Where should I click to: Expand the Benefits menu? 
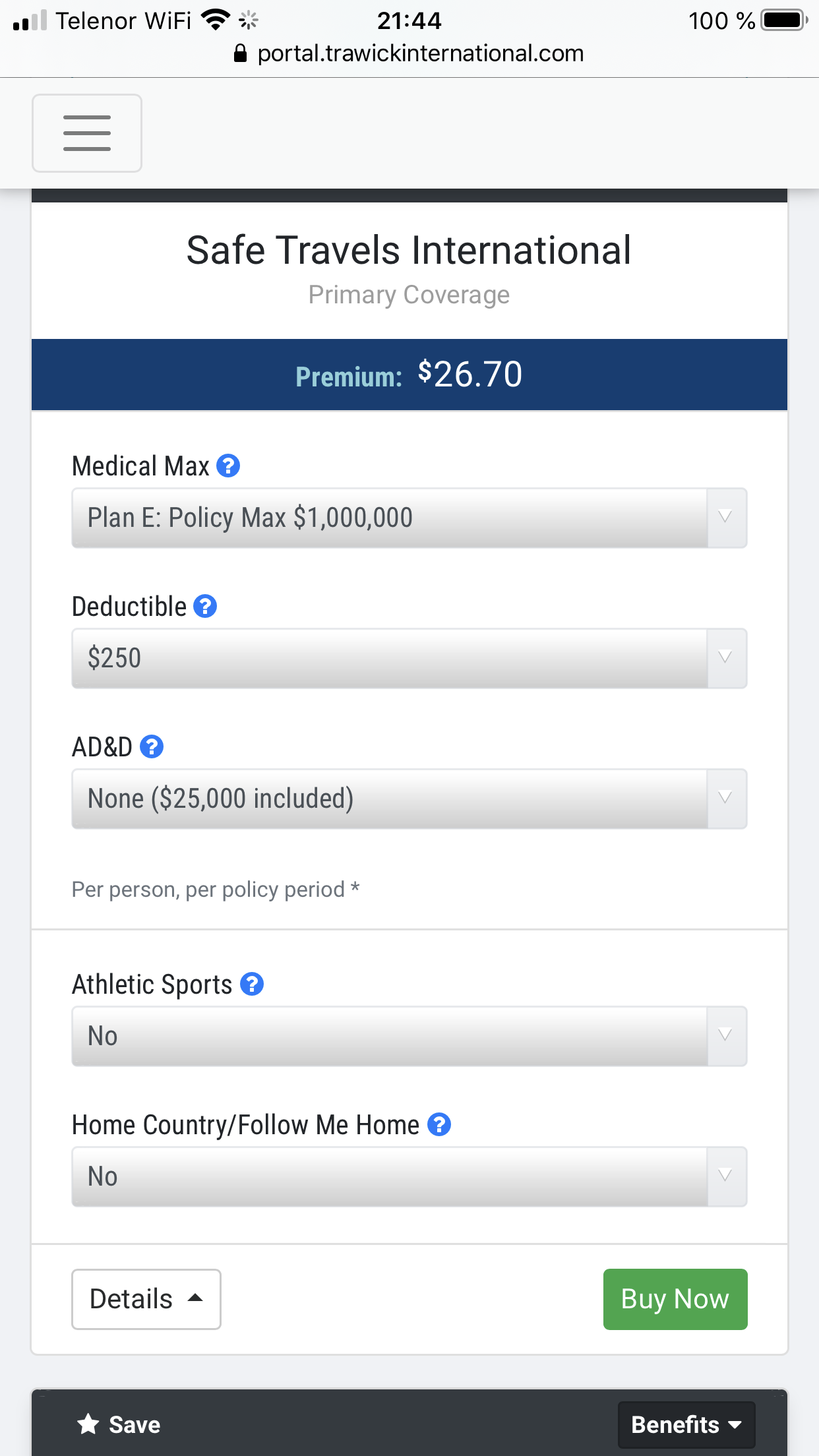(x=686, y=1424)
